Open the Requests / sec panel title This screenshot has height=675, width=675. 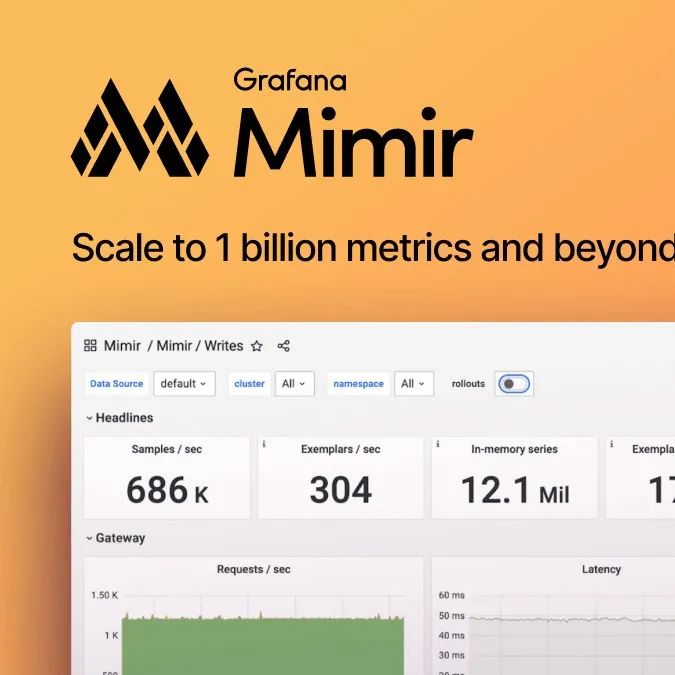tap(254, 569)
